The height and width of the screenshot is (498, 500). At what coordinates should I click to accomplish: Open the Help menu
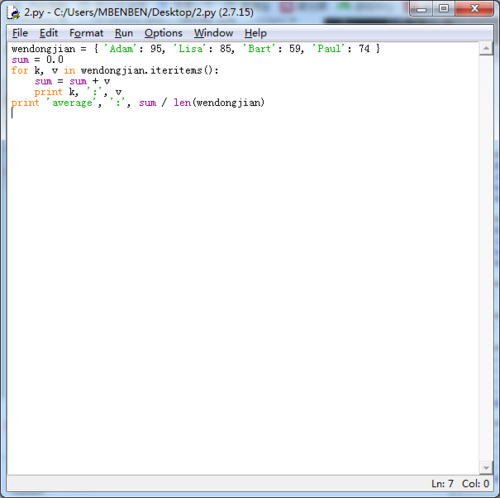[x=255, y=33]
